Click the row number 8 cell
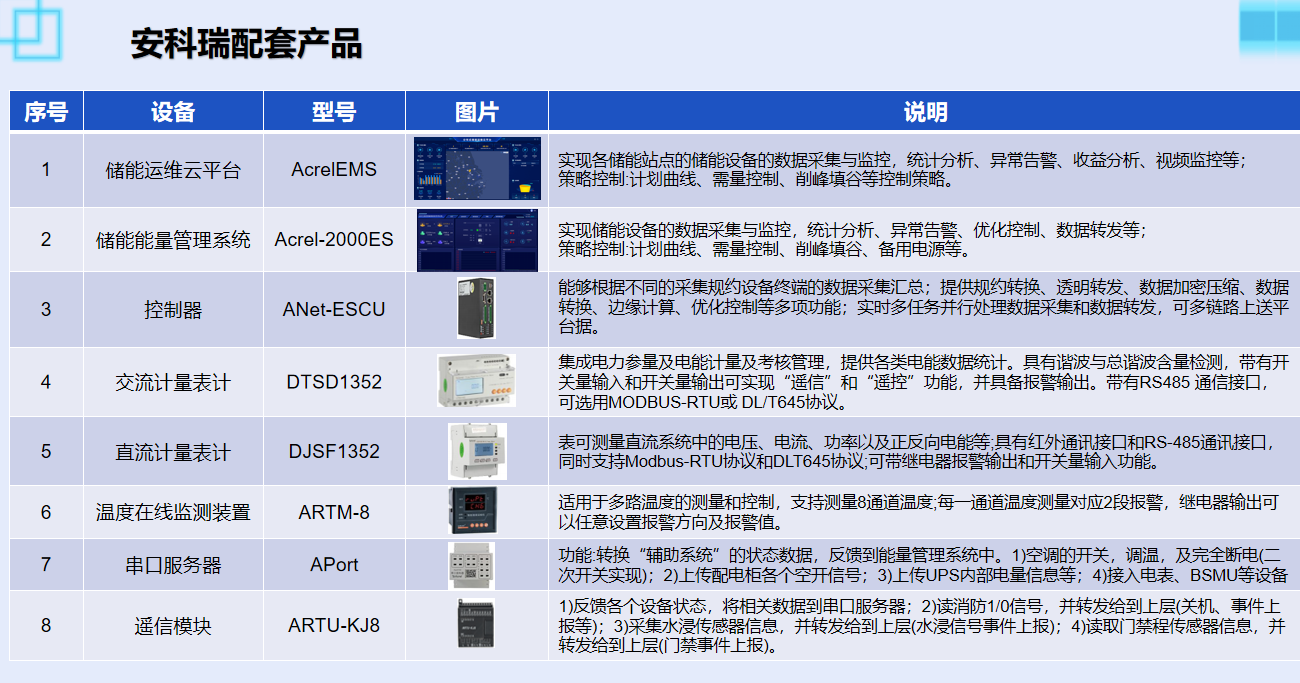The height and width of the screenshot is (683, 1300). [x=46, y=626]
